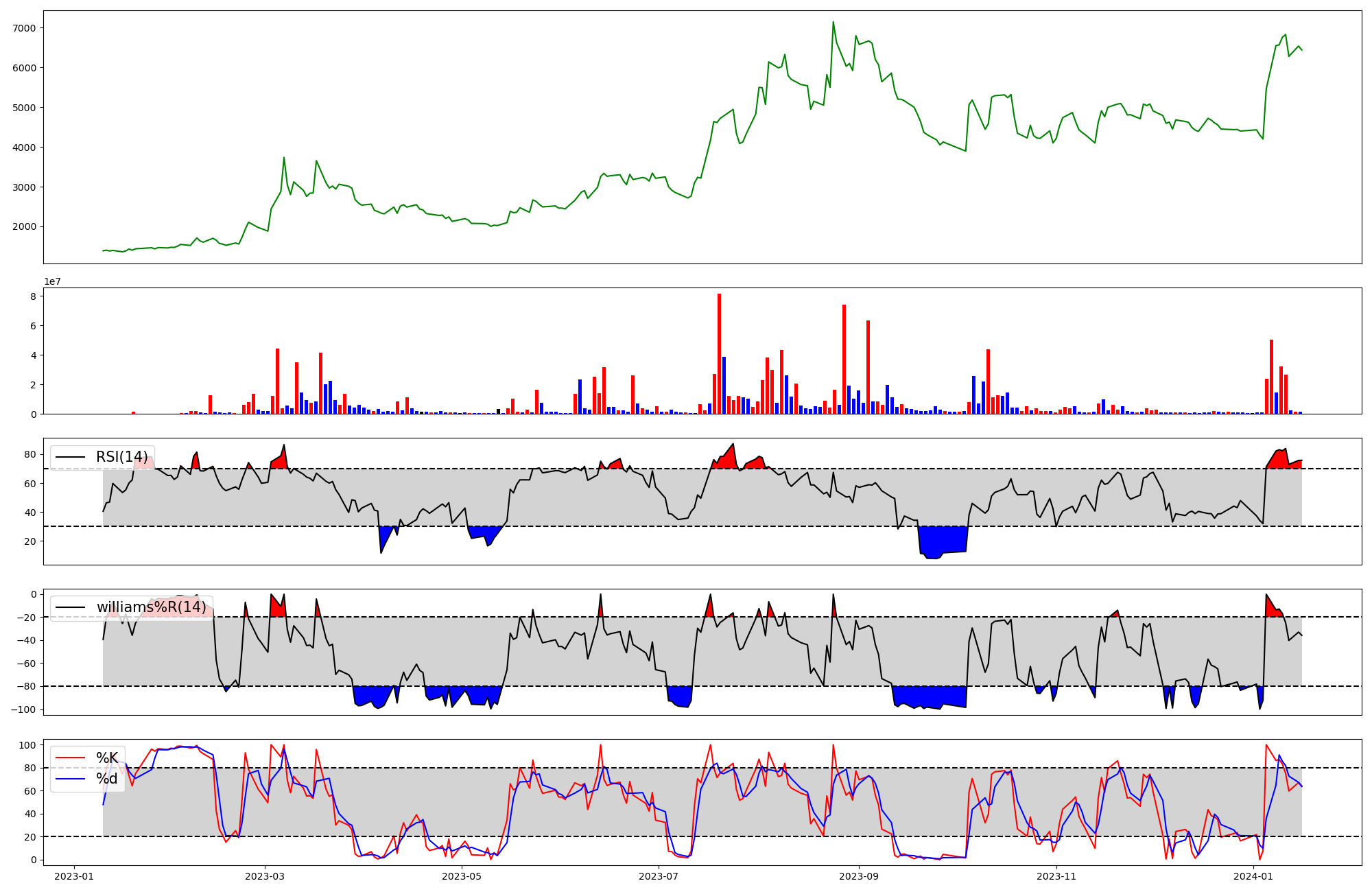Click the red overbought RSI area in January 2024

[x=1279, y=460]
